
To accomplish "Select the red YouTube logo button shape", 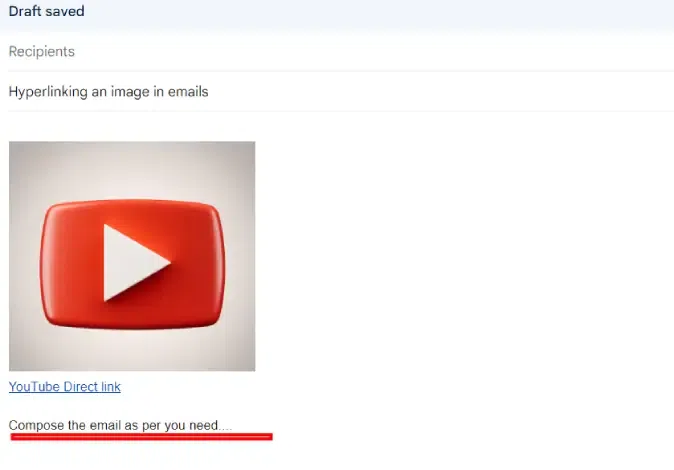I will click(132, 264).
